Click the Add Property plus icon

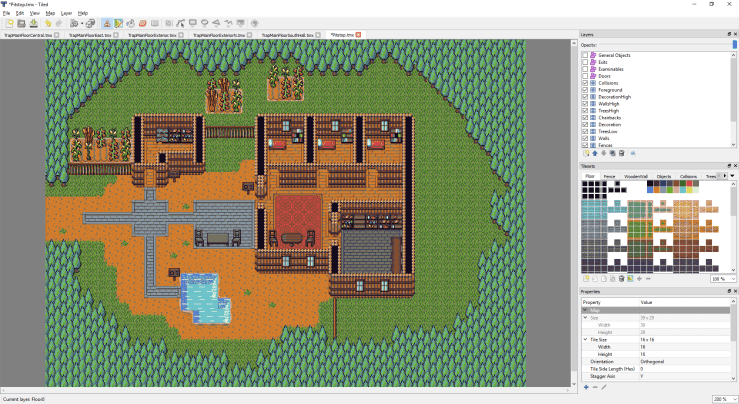(x=586, y=387)
